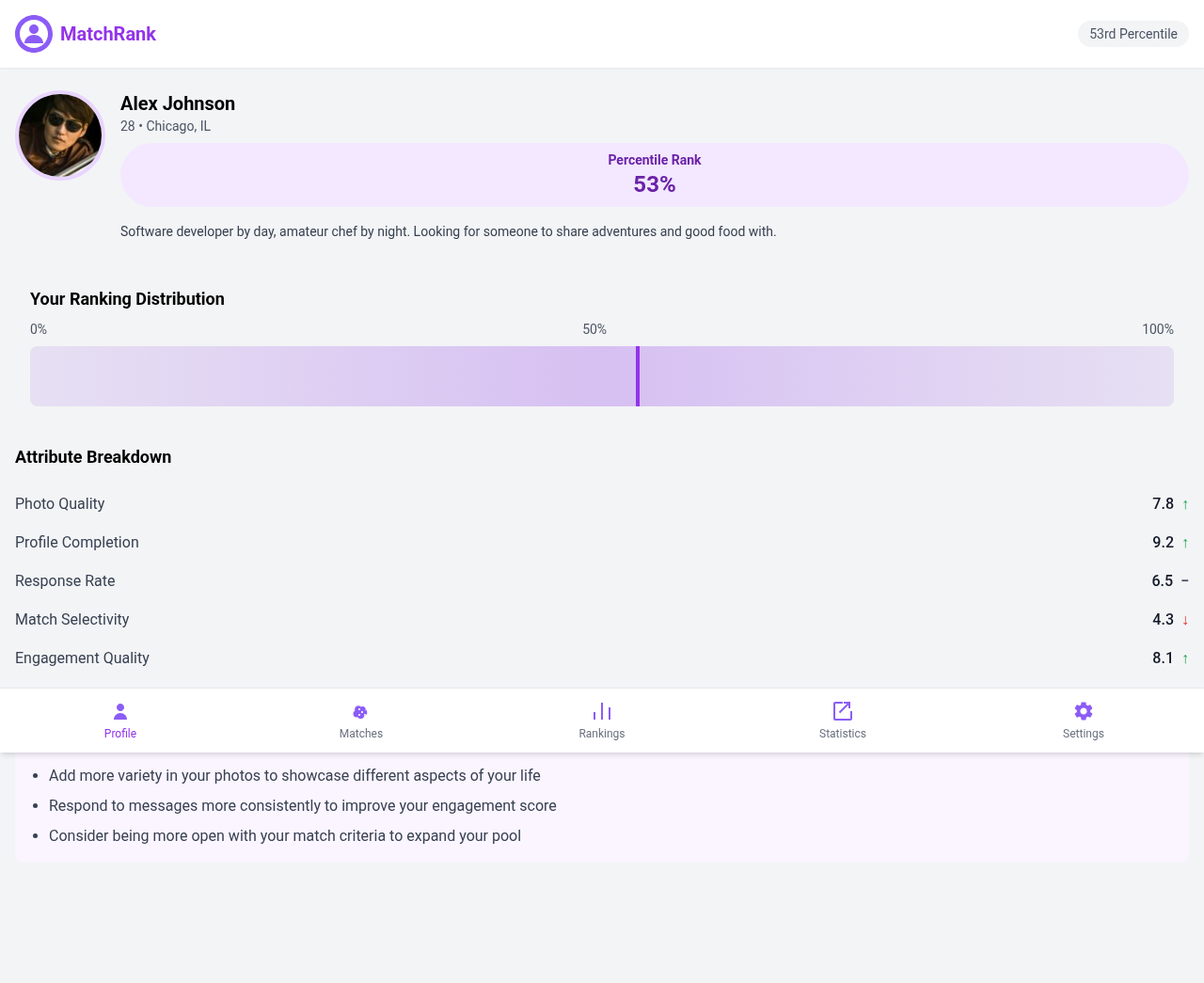
Task: Switch to the Statistics tab
Action: point(842,721)
